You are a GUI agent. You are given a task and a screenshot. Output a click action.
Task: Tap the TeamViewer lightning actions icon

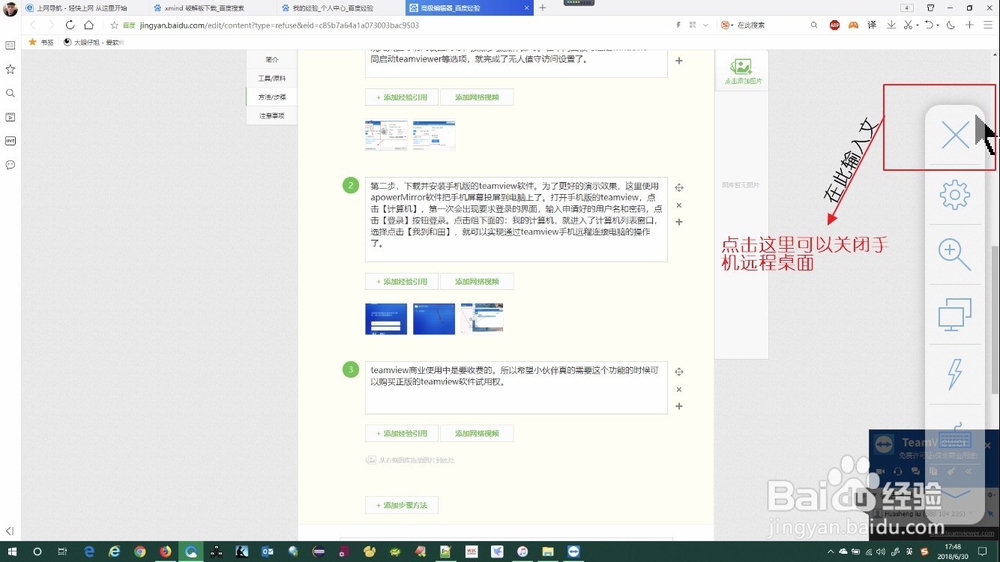[955, 374]
